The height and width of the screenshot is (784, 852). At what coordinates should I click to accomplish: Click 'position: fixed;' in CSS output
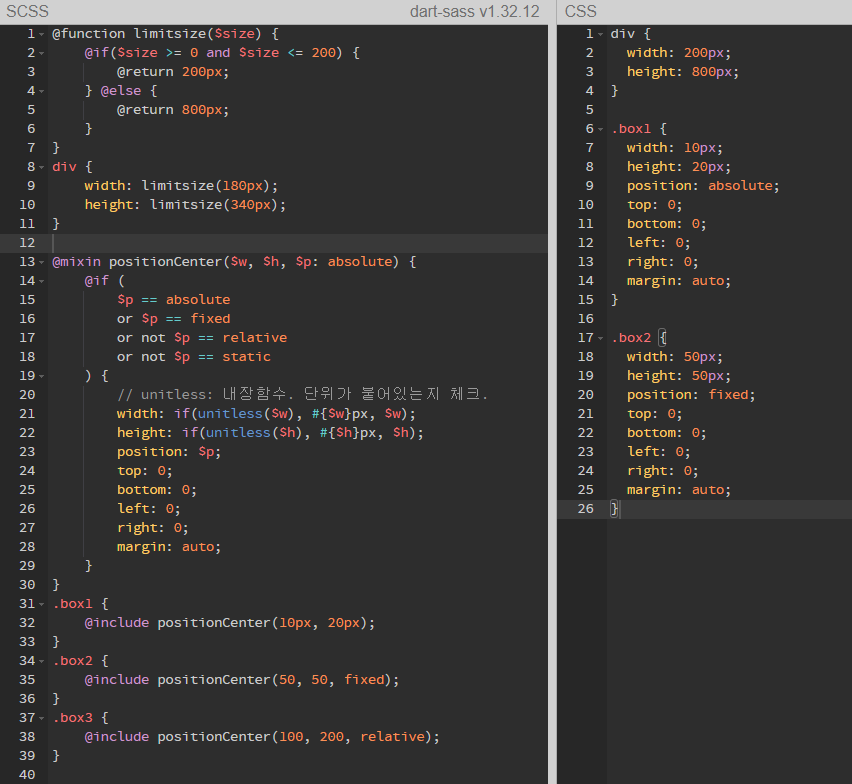[691, 395]
